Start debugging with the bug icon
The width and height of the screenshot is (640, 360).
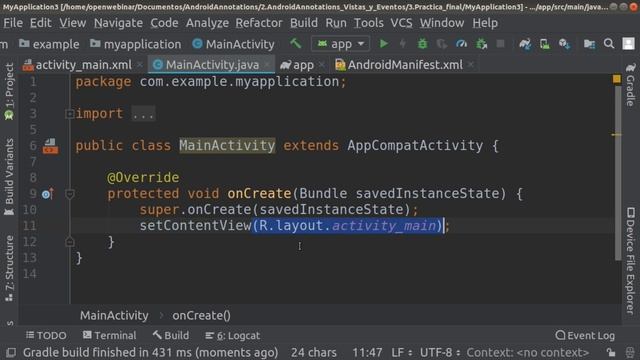pyautogui.click(x=422, y=44)
